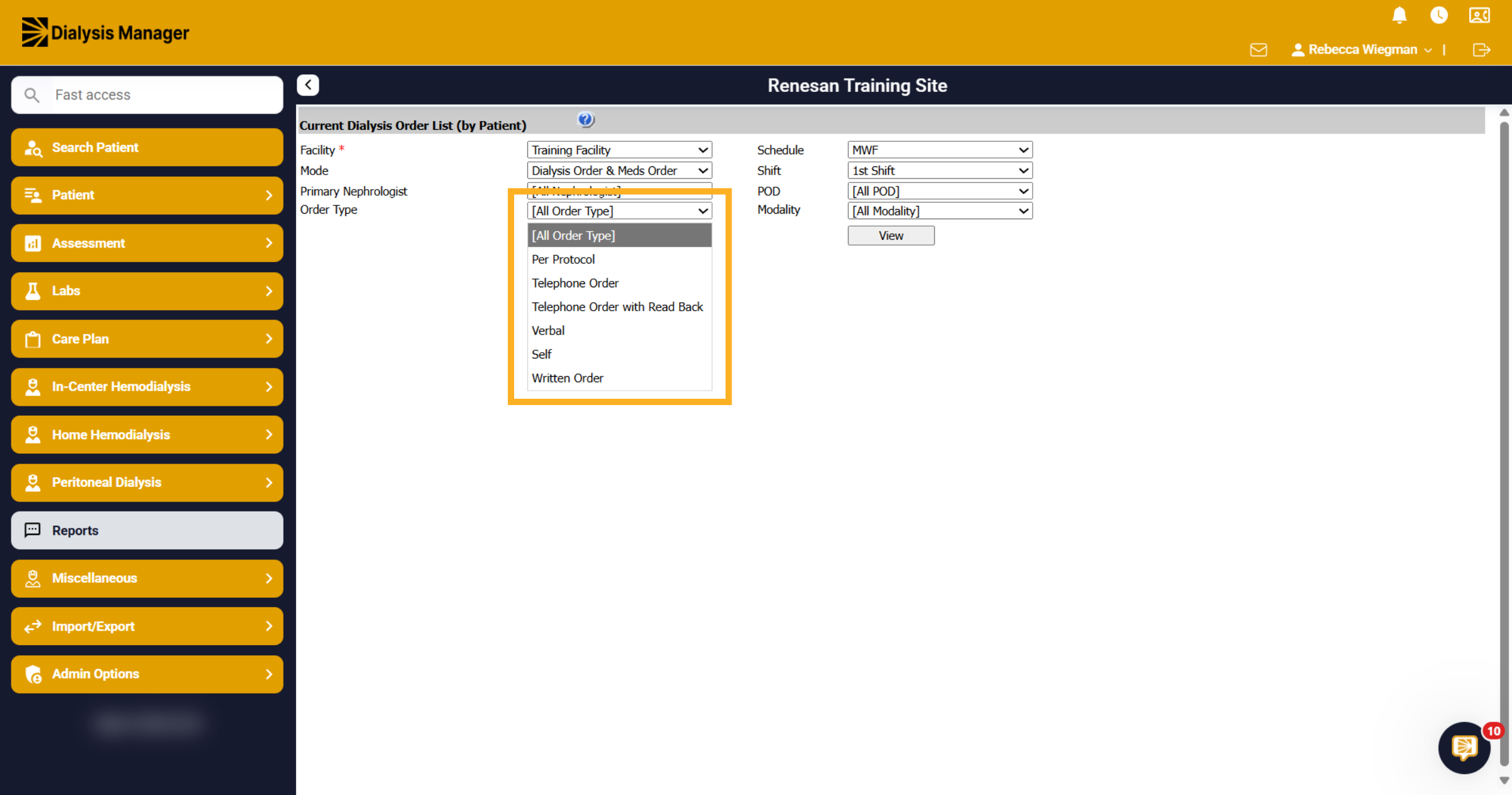Open the Shift dropdown
This screenshot has height=795, width=1512.
pos(939,171)
